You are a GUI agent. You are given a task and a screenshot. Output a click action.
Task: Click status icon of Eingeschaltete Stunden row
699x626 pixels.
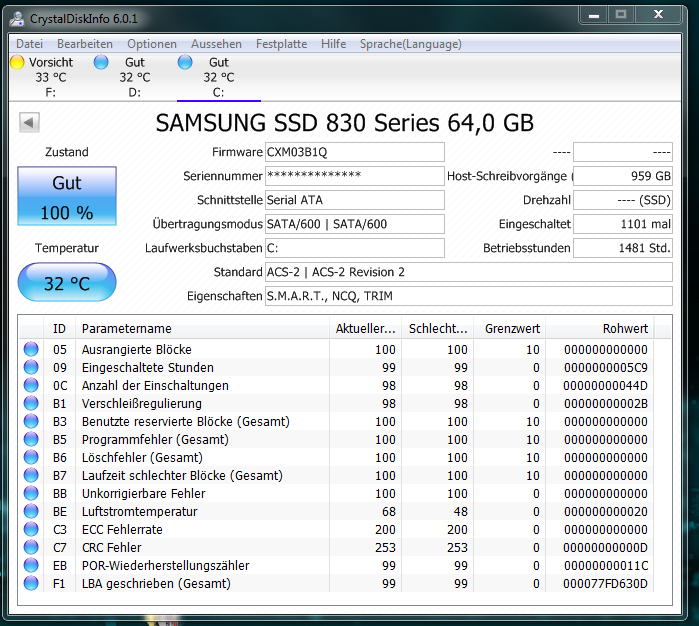(x=31, y=367)
